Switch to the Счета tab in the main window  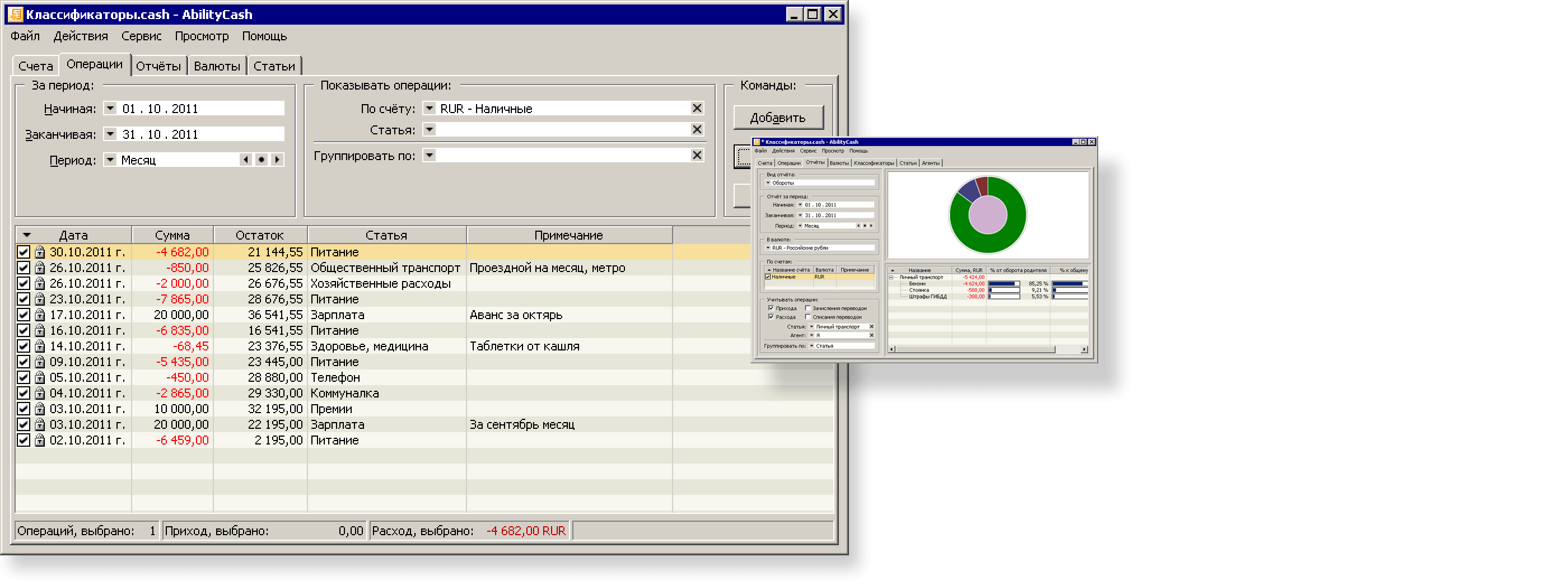tap(35, 65)
